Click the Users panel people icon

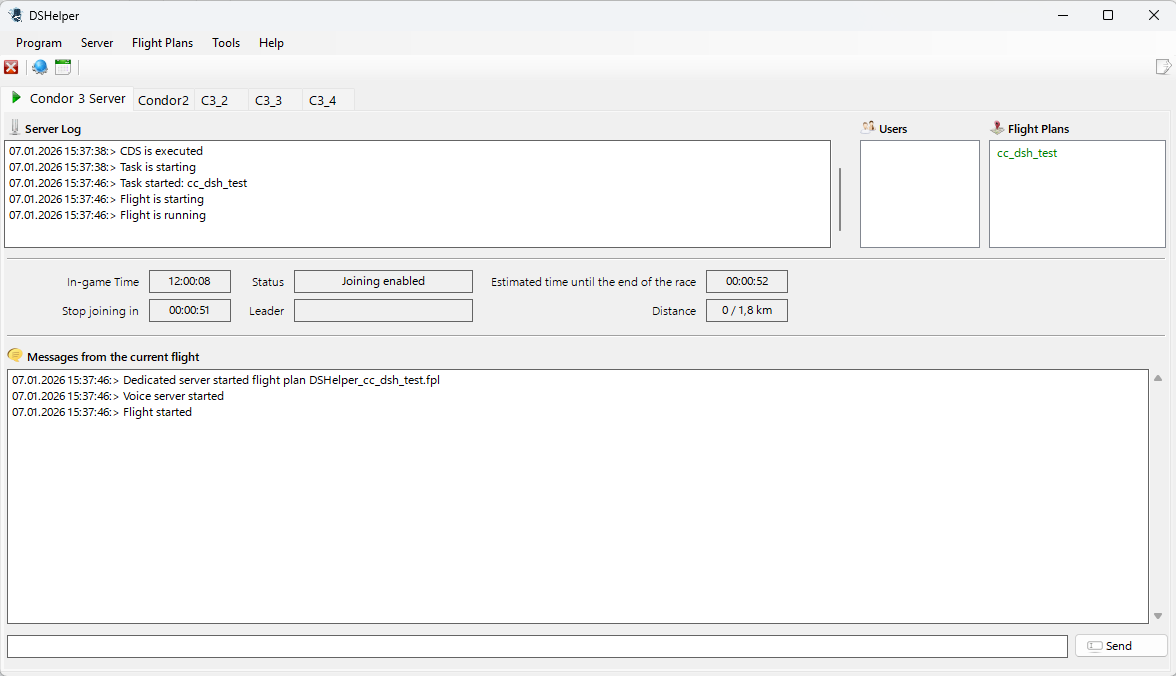(x=868, y=128)
